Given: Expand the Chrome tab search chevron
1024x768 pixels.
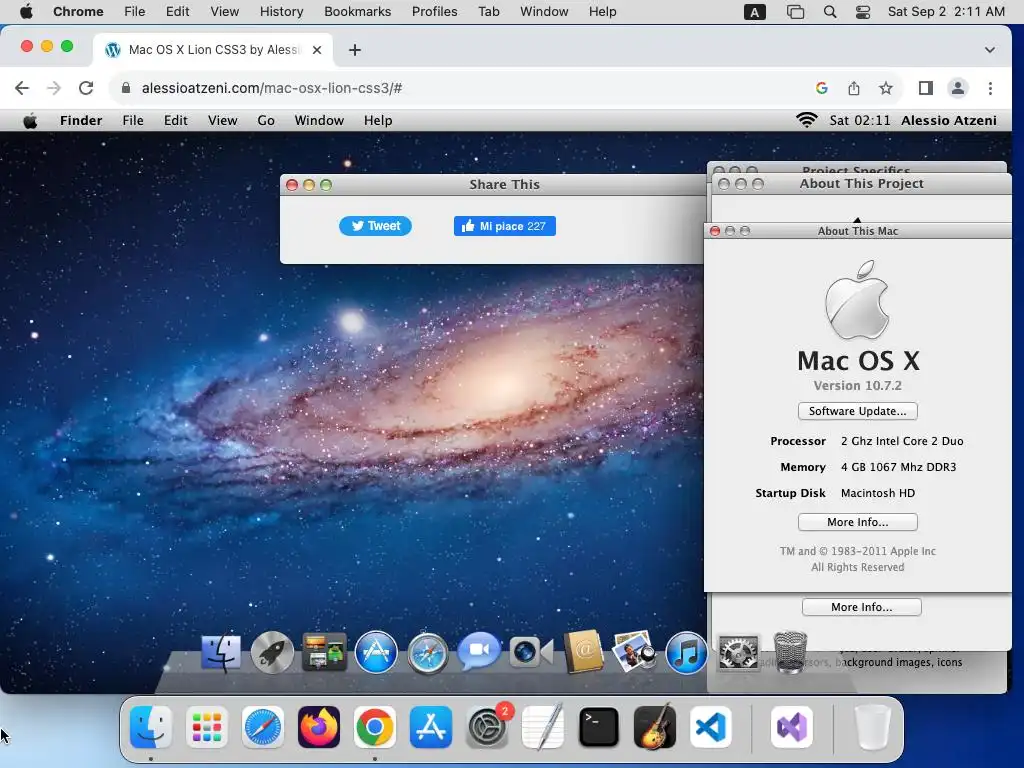Looking at the screenshot, I should coord(990,50).
